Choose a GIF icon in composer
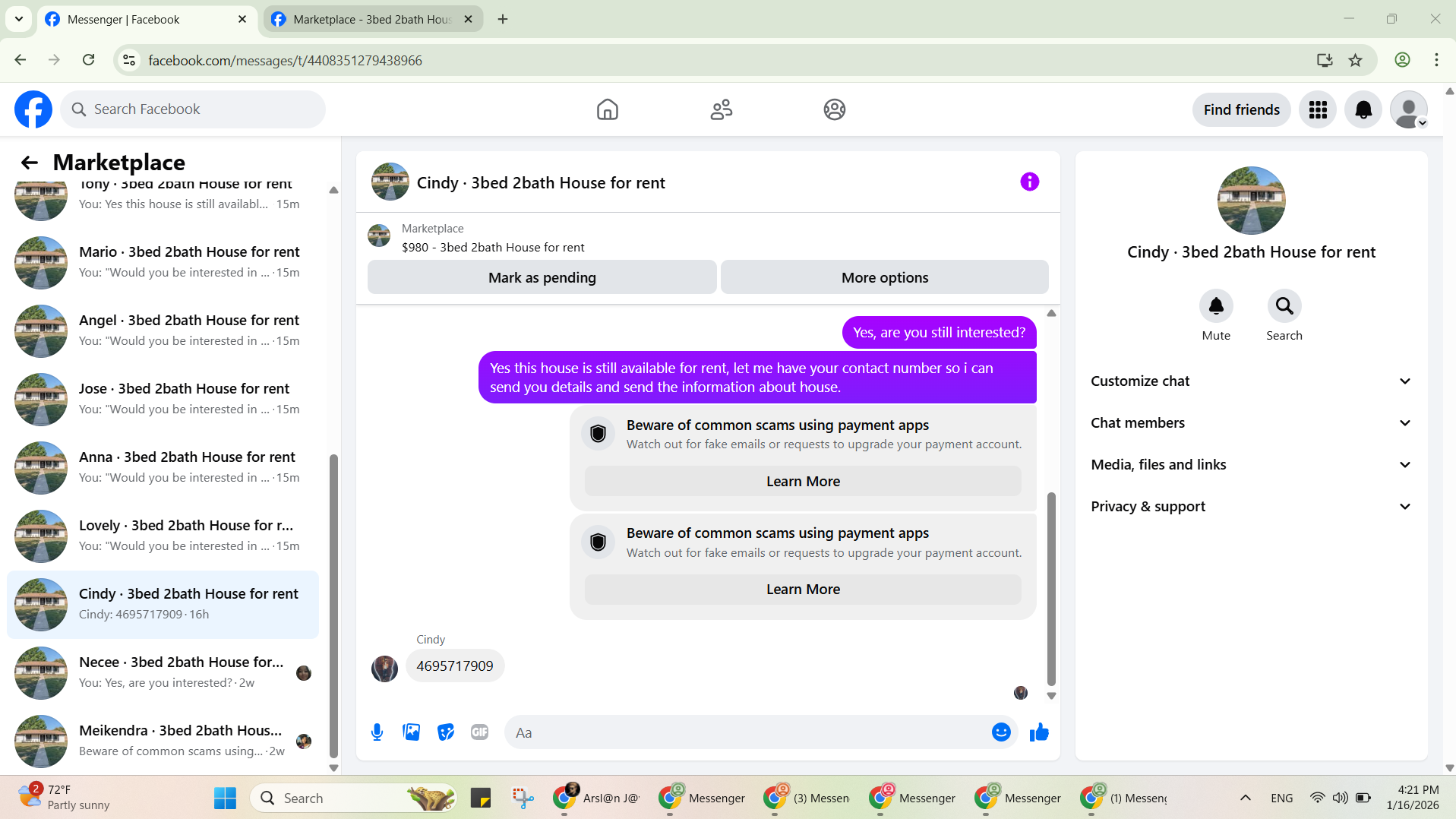1456x819 pixels. click(x=479, y=732)
